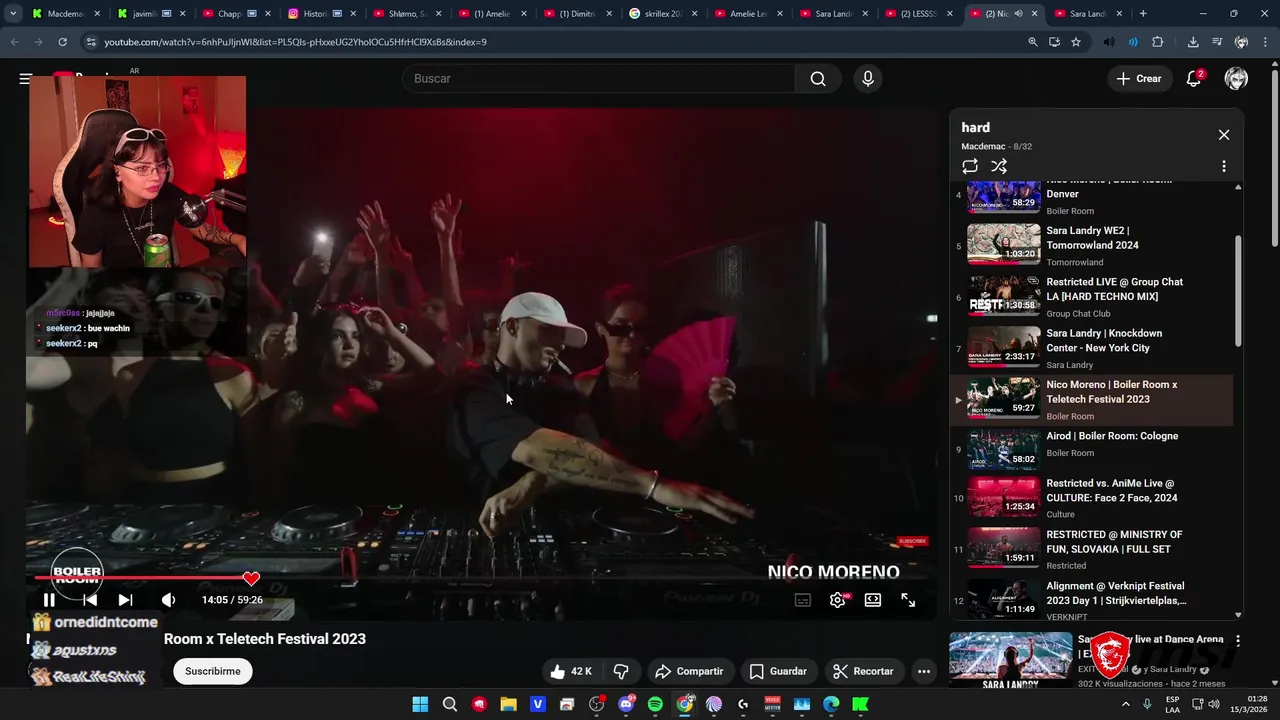Play Sara Landry WE2 Tomorrowland 2024
The height and width of the screenshot is (720, 1280).
pos(1091,245)
